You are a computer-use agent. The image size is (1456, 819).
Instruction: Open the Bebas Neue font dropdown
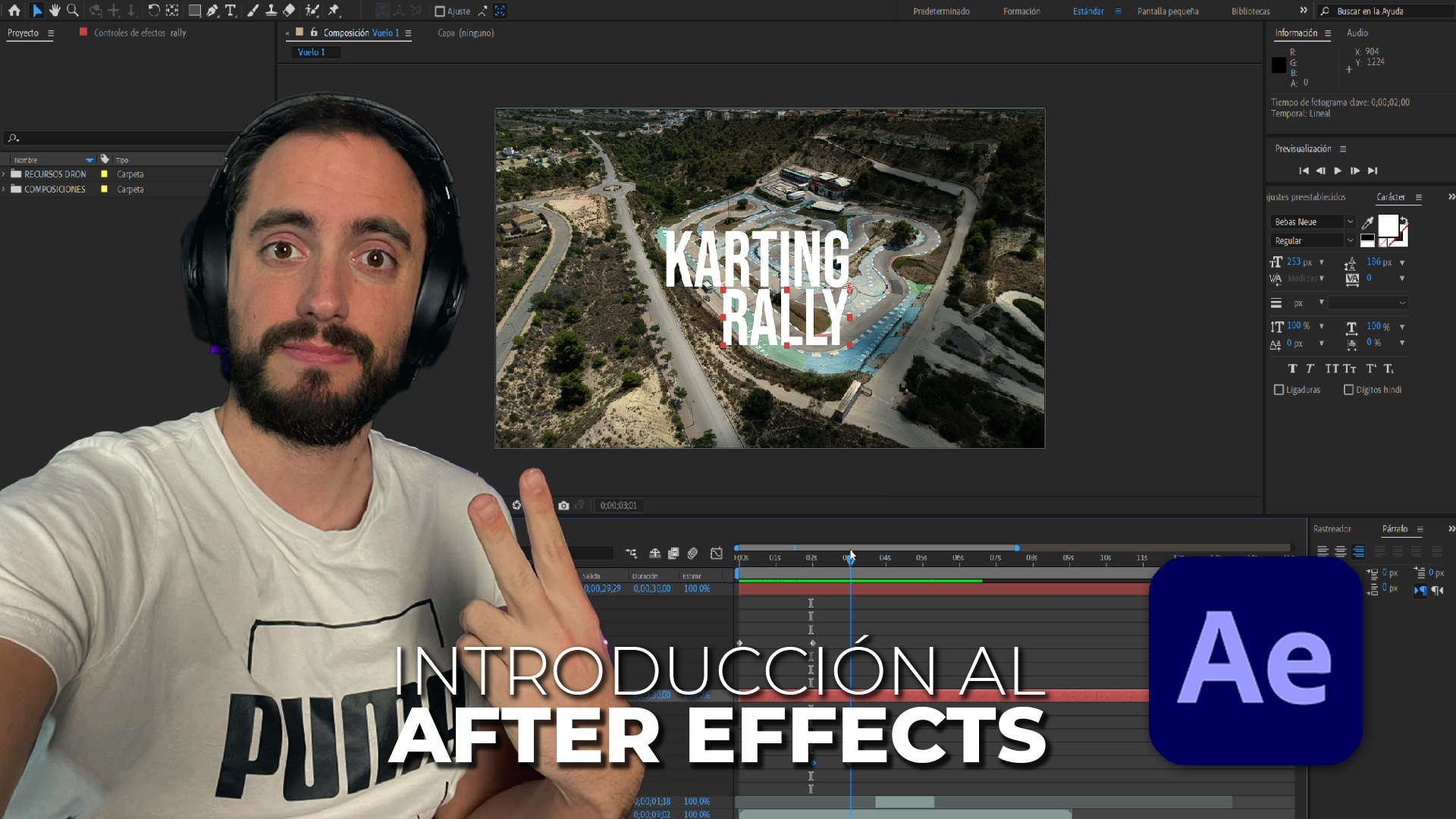point(1350,222)
